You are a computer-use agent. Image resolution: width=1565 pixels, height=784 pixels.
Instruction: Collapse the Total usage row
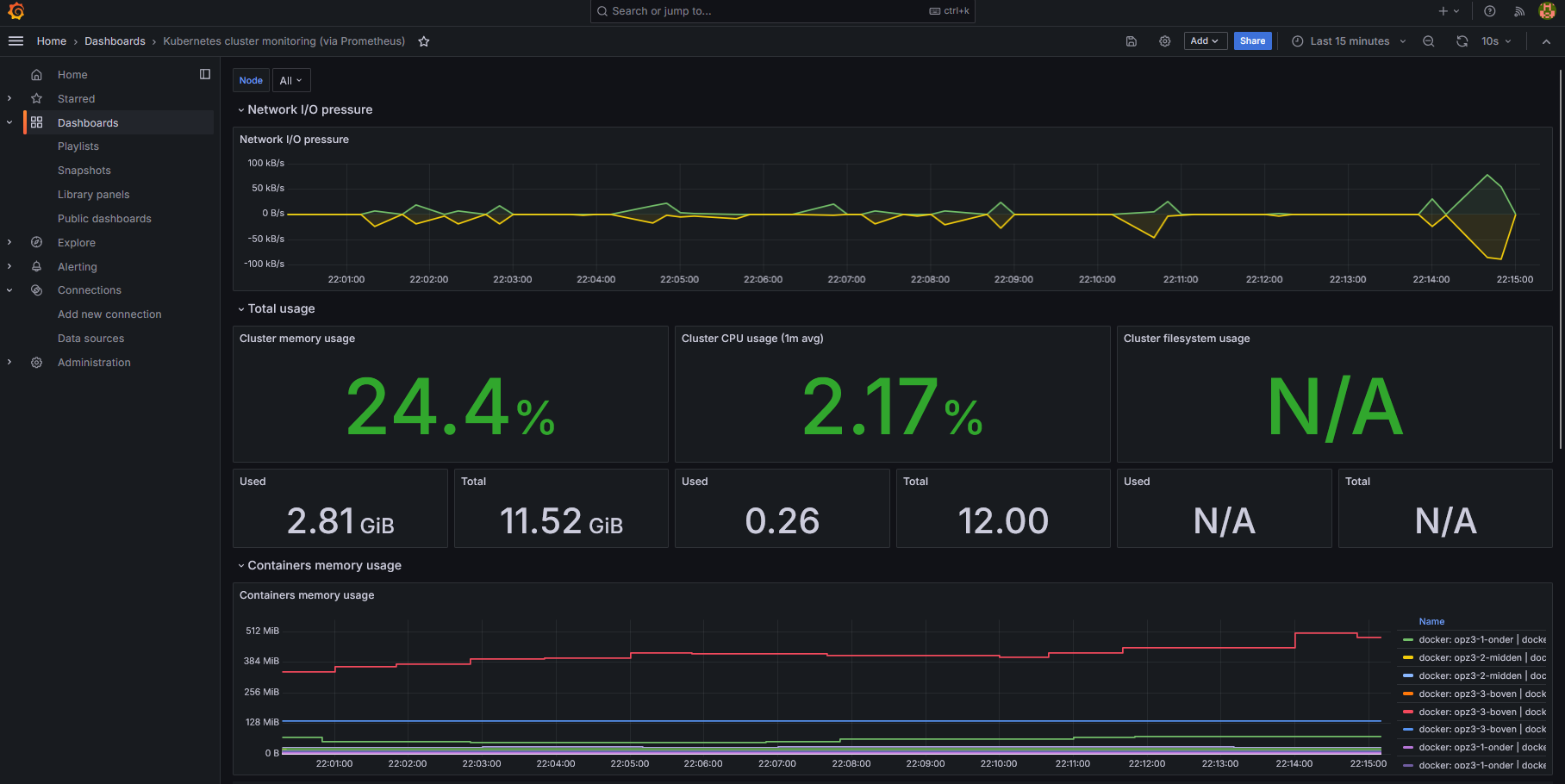coord(241,309)
